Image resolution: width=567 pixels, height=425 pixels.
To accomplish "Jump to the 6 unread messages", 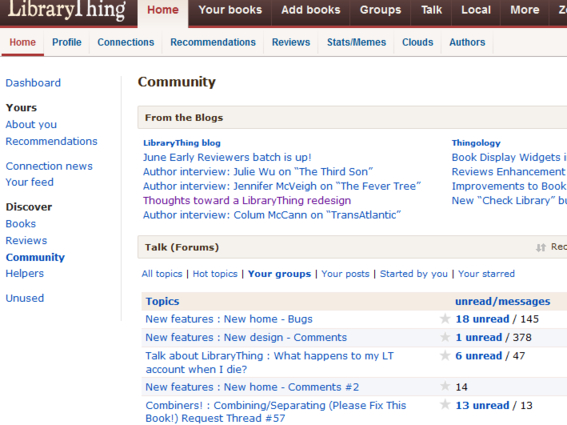I will click(478, 356).
